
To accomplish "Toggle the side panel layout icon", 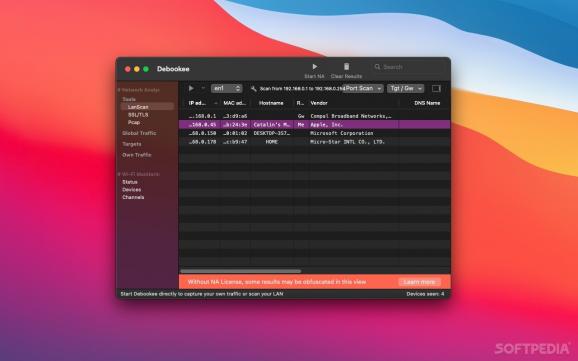I will (x=436, y=88).
